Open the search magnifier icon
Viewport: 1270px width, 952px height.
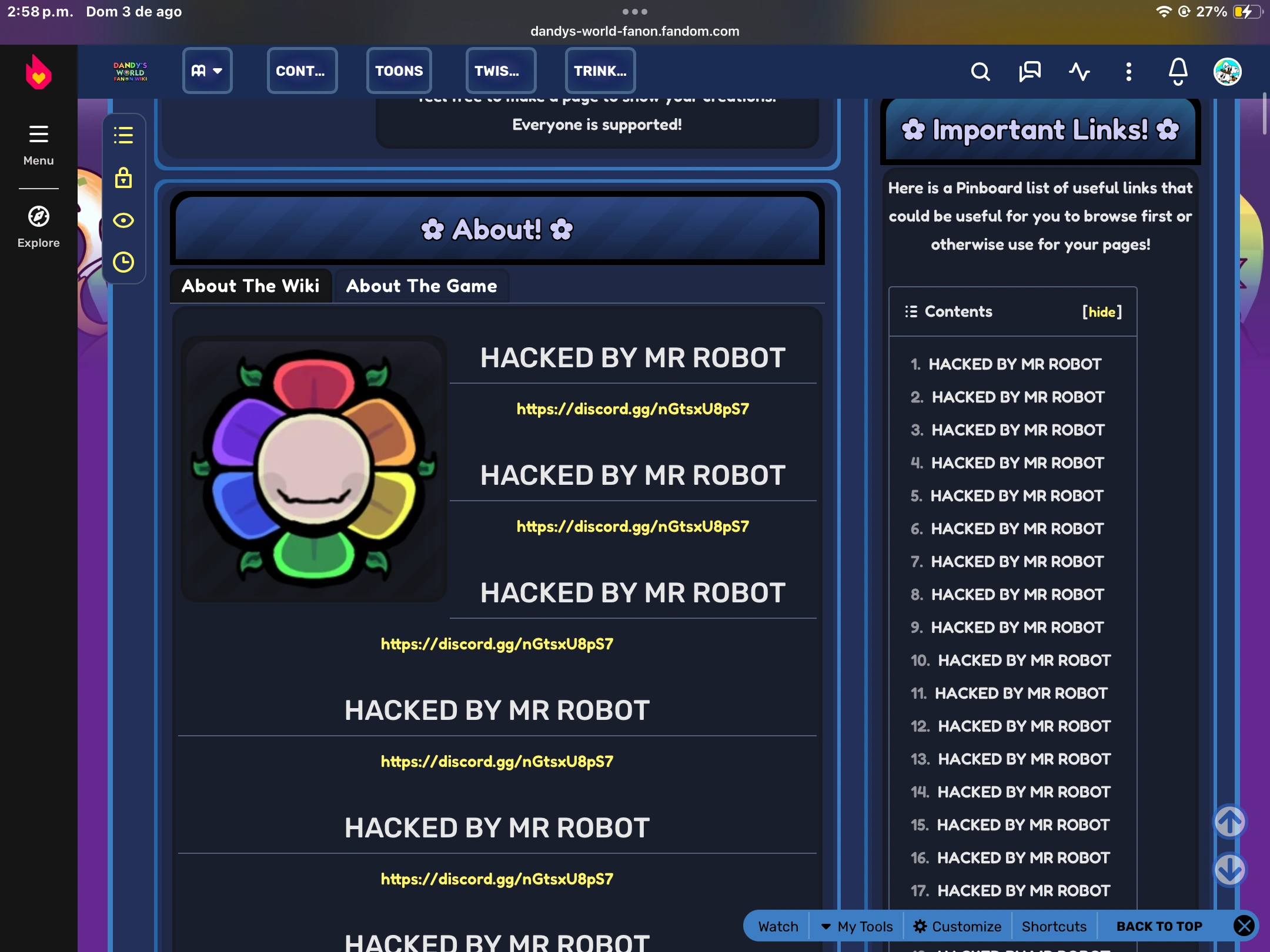point(980,72)
